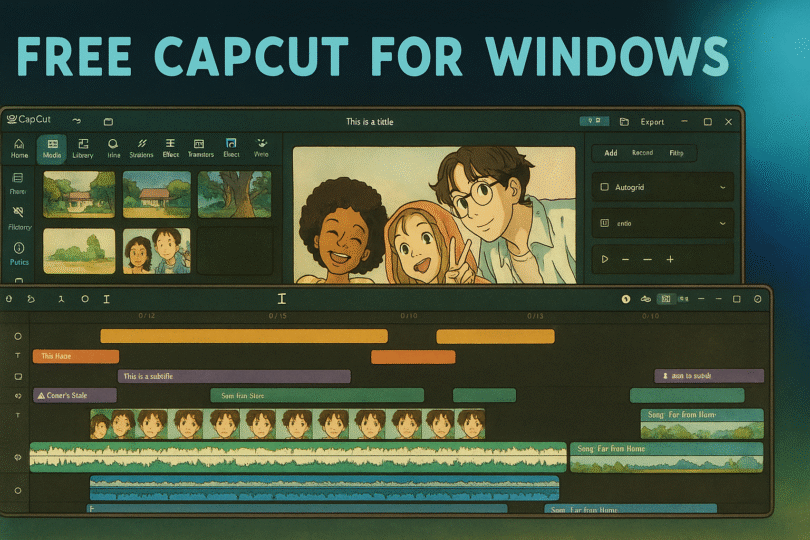Screen dimensions: 810x540
Task: Select the green bushes landscape thumbnail
Action: pos(79,251)
